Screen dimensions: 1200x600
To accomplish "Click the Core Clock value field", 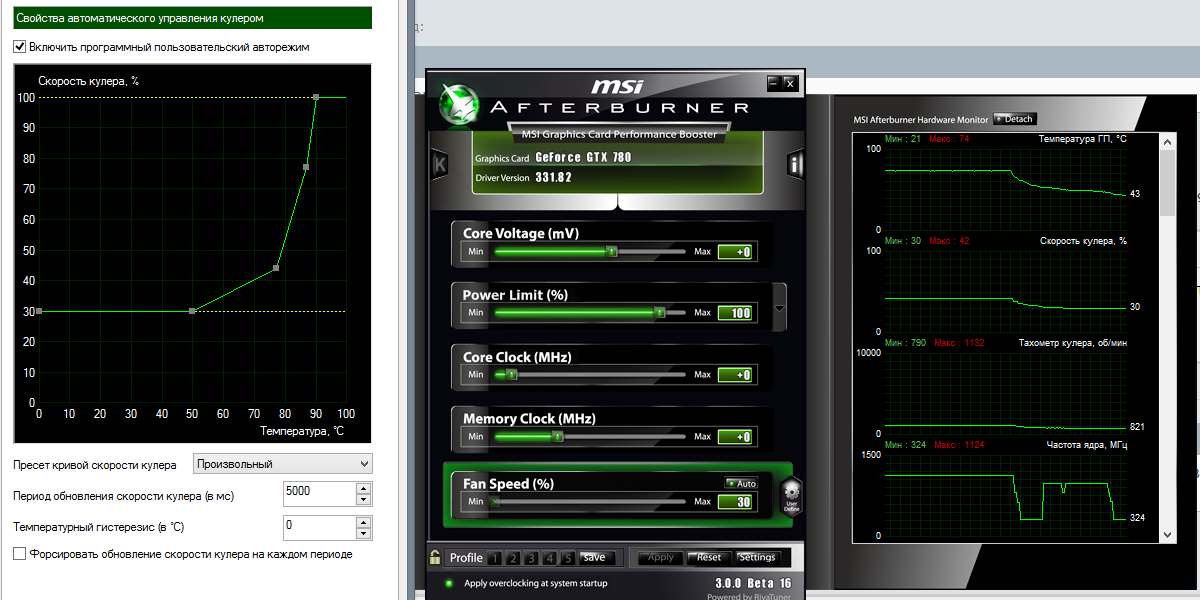I will pyautogui.click(x=736, y=376).
